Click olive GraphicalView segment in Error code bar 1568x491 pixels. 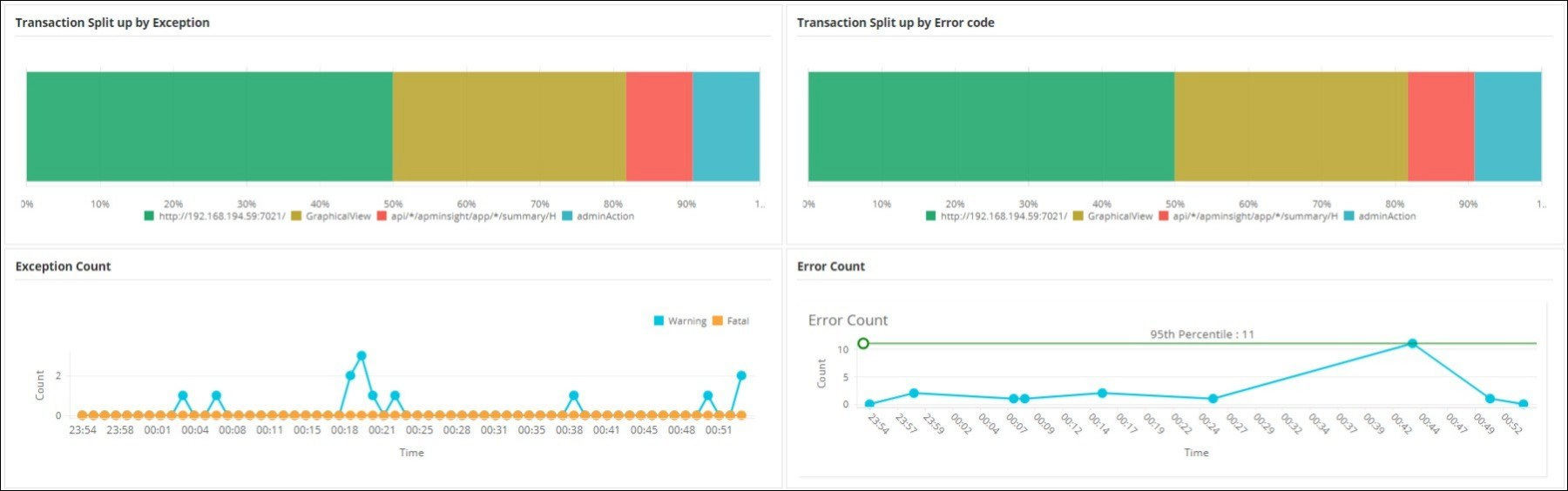point(1292,126)
